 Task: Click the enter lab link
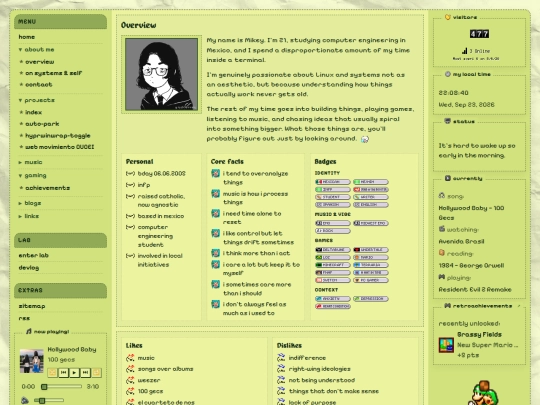(x=33, y=255)
